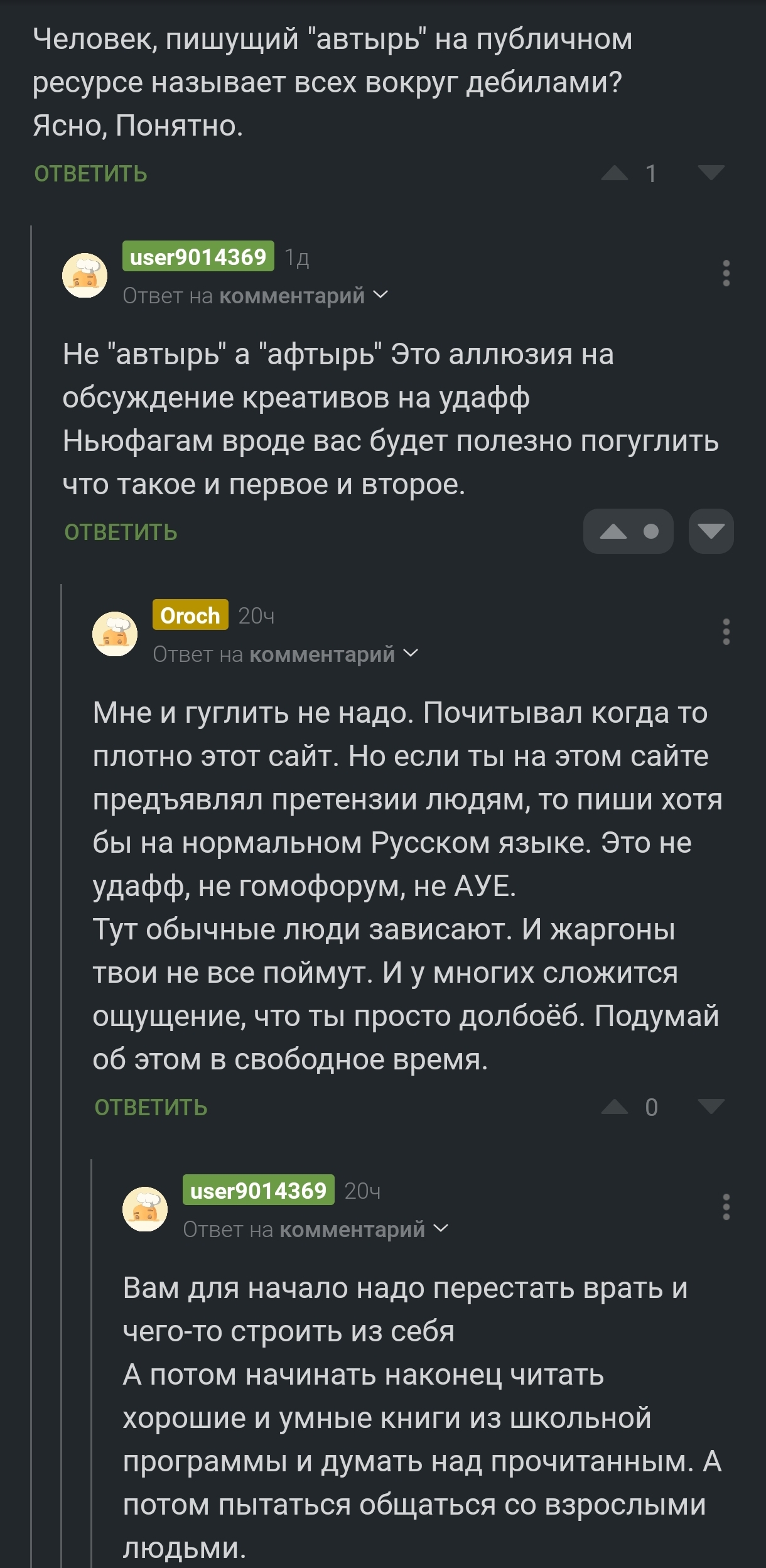
Task: Tap avatar on first user9014369 comment
Action: 85,275
